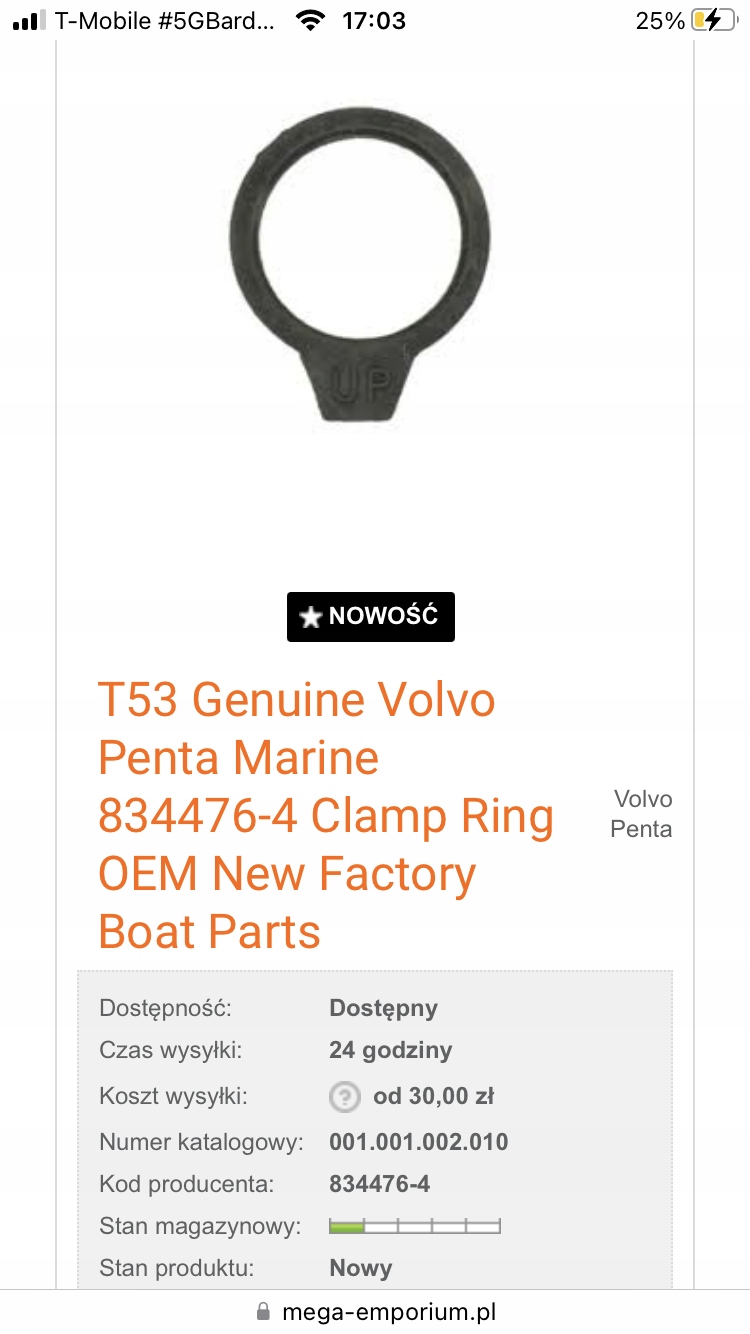Tap the 17:03 clock in status bar
This screenshot has width=750, height=1334.
pos(374,20)
